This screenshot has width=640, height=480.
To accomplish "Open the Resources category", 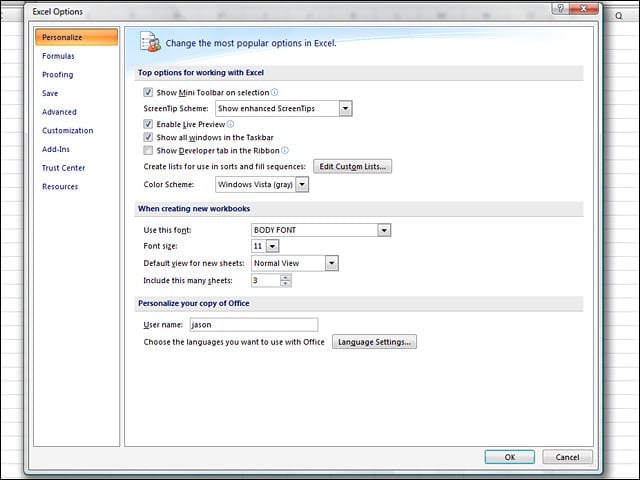I will [x=60, y=187].
